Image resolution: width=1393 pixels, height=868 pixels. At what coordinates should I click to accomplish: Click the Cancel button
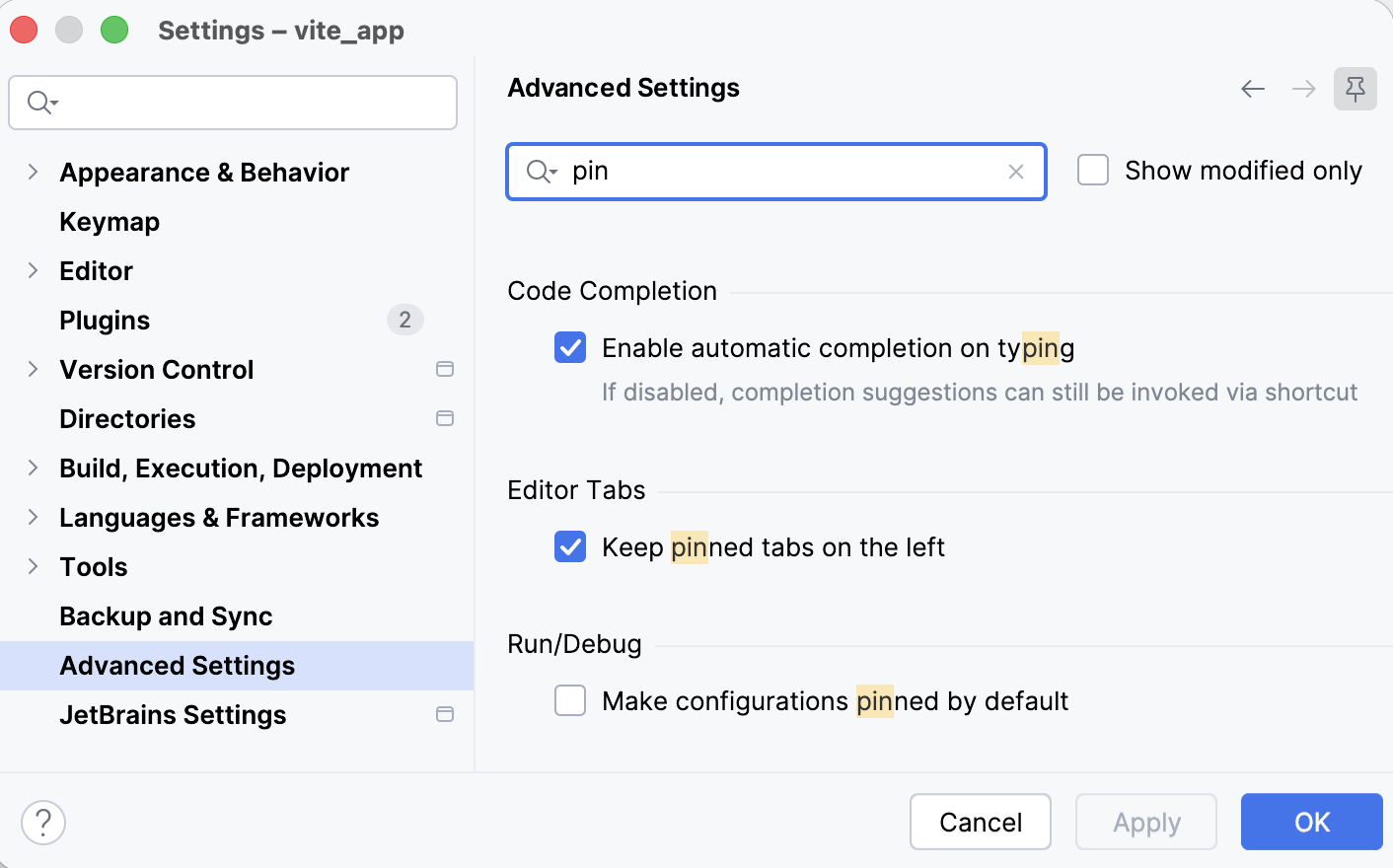[x=981, y=822]
